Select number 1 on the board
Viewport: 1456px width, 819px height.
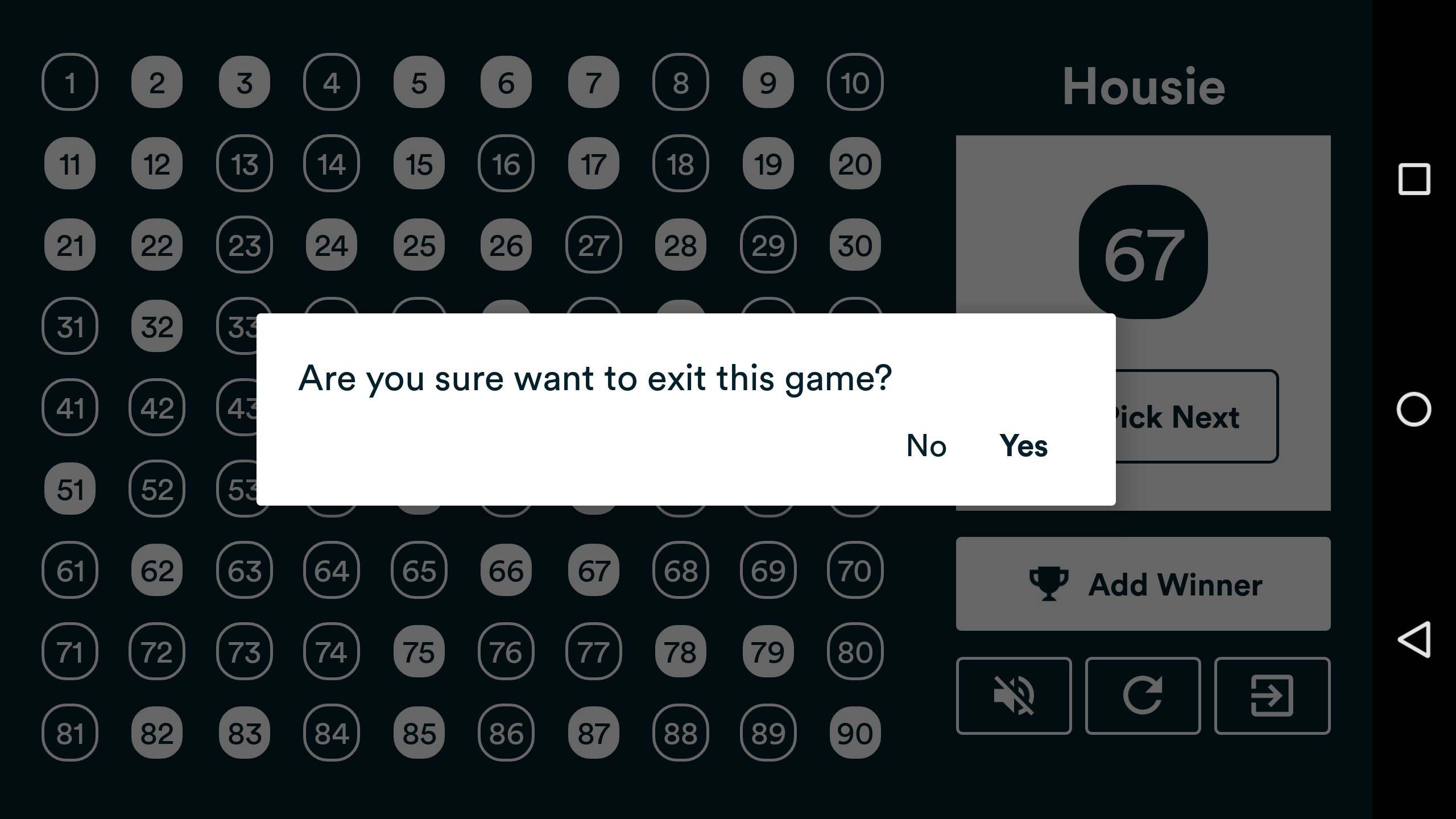pyautogui.click(x=70, y=83)
